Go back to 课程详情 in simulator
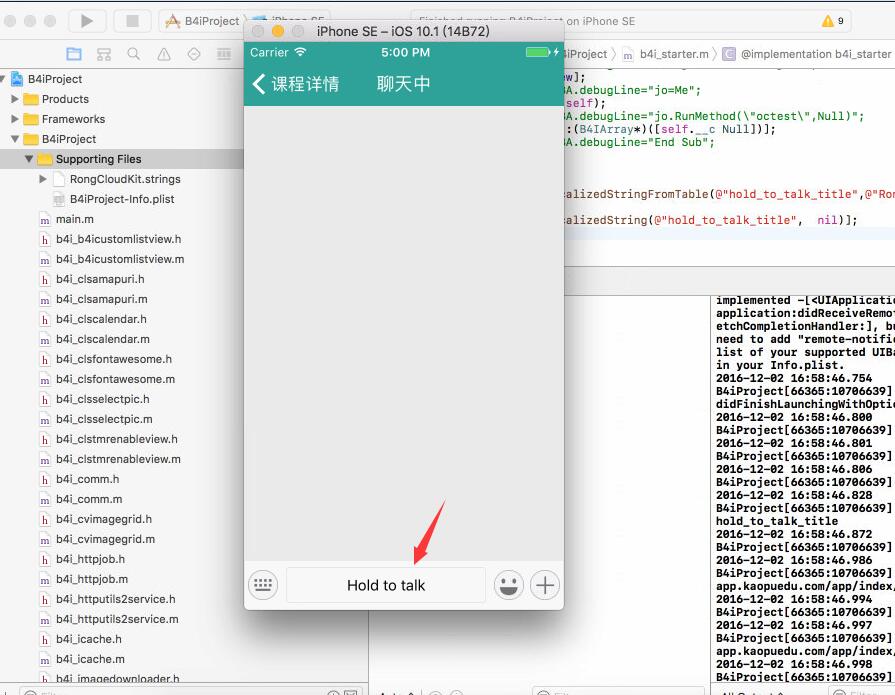The height and width of the screenshot is (695, 895). click(x=296, y=84)
